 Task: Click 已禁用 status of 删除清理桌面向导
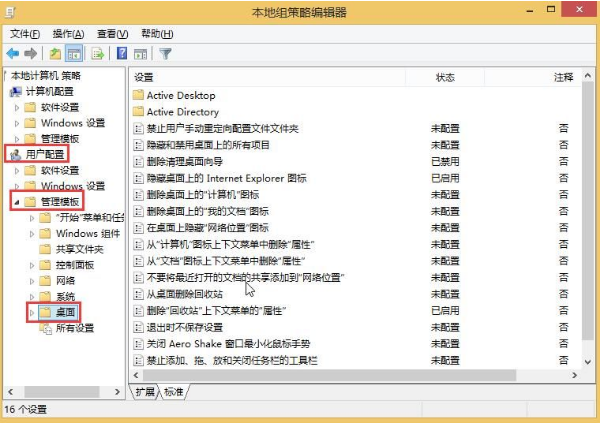(x=445, y=162)
